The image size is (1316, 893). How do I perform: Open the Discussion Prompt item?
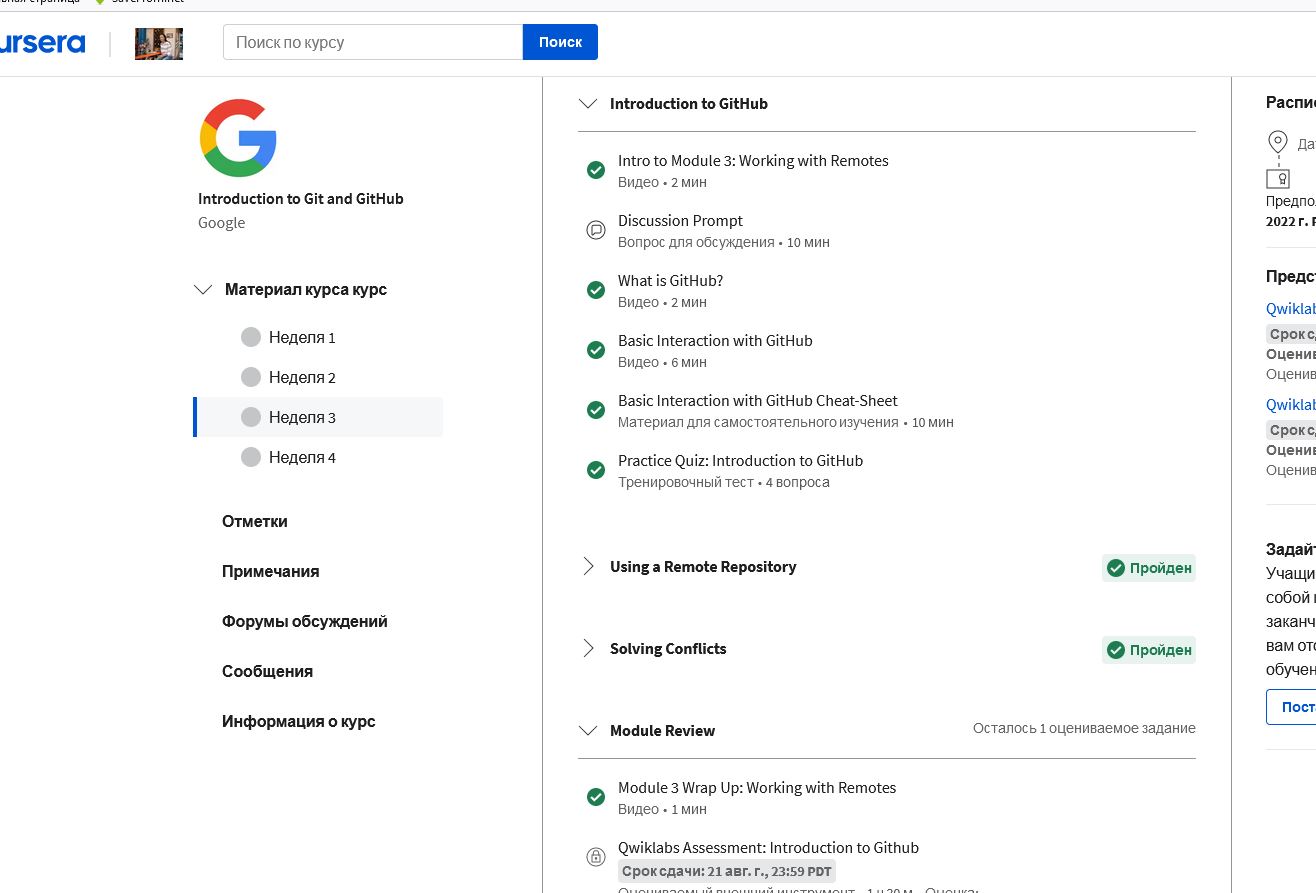(x=680, y=220)
